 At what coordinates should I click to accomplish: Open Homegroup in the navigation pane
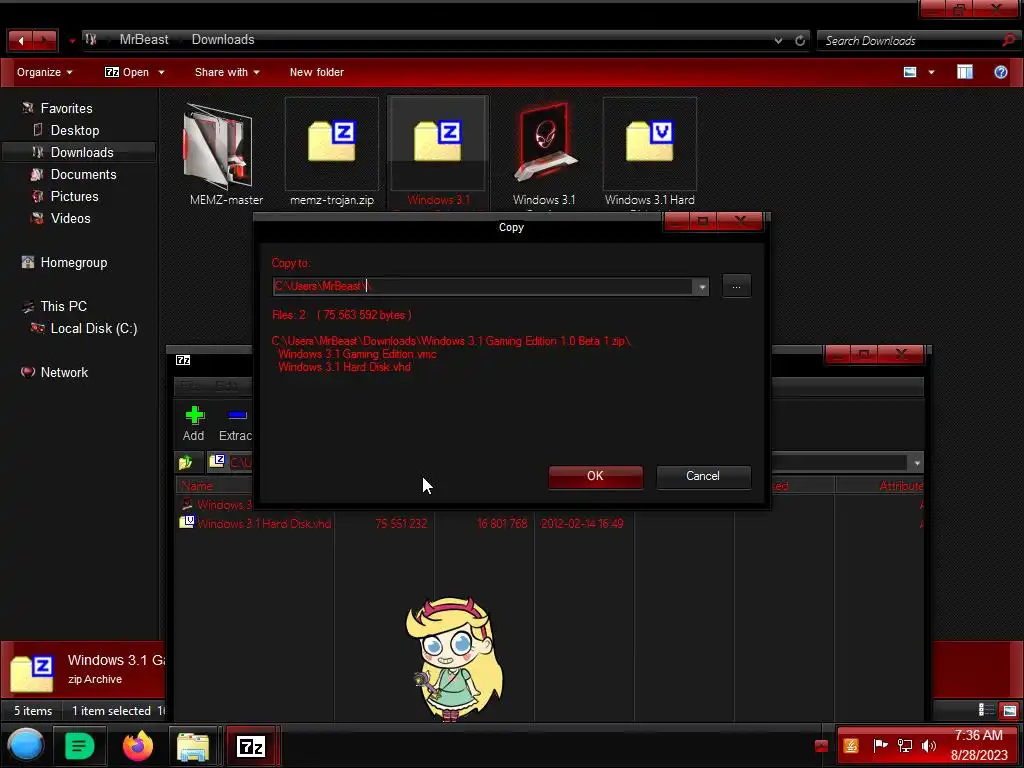click(73, 263)
